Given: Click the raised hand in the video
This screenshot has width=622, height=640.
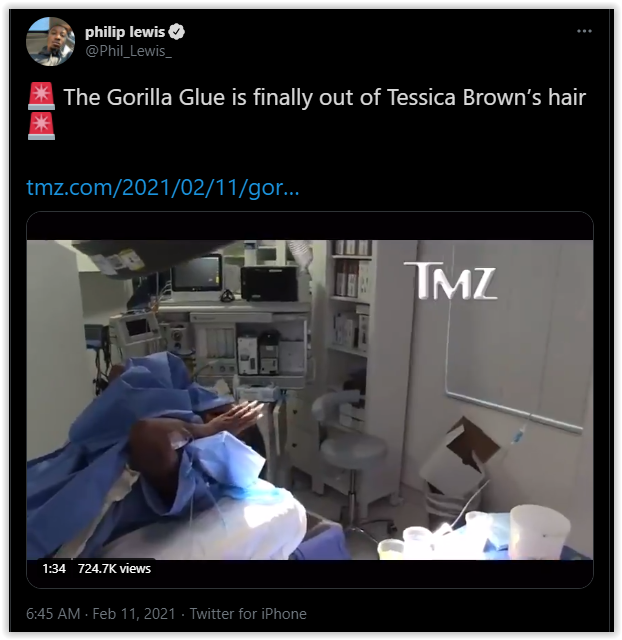Looking at the screenshot, I should pos(241,416).
